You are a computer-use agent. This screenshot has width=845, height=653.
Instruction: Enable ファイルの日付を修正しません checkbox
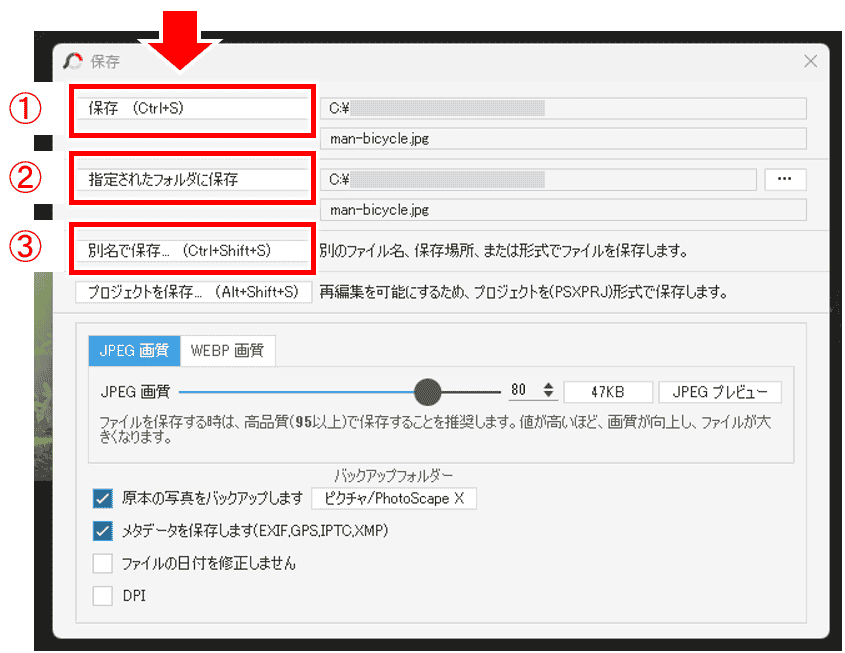(x=102, y=564)
